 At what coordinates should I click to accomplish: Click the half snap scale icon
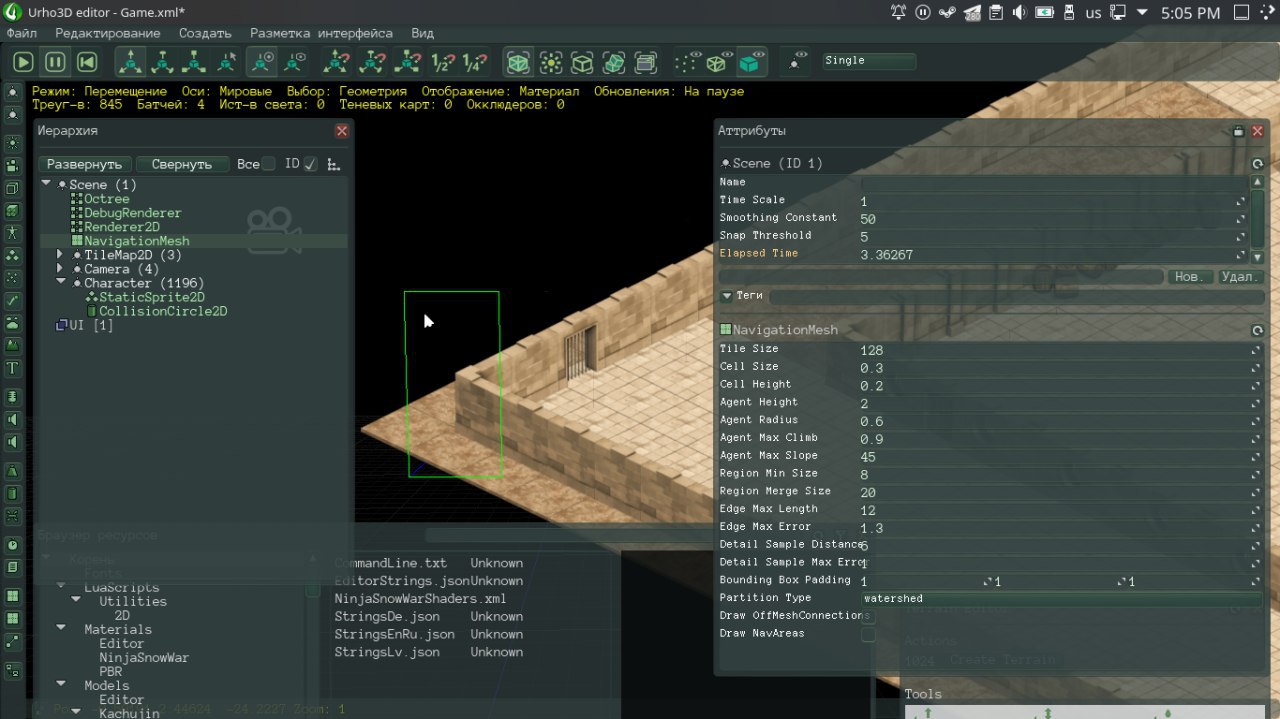[441, 62]
